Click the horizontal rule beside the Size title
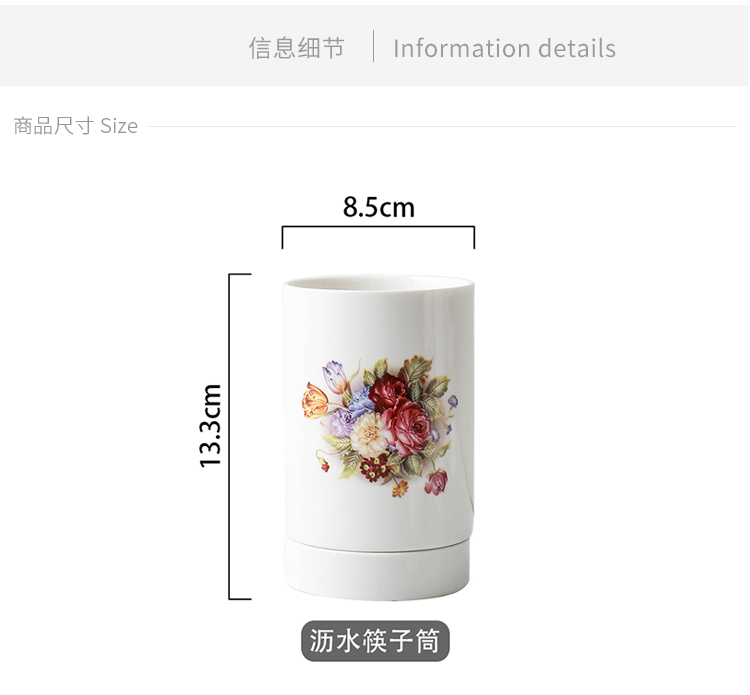750x695 pixels. tap(441, 127)
